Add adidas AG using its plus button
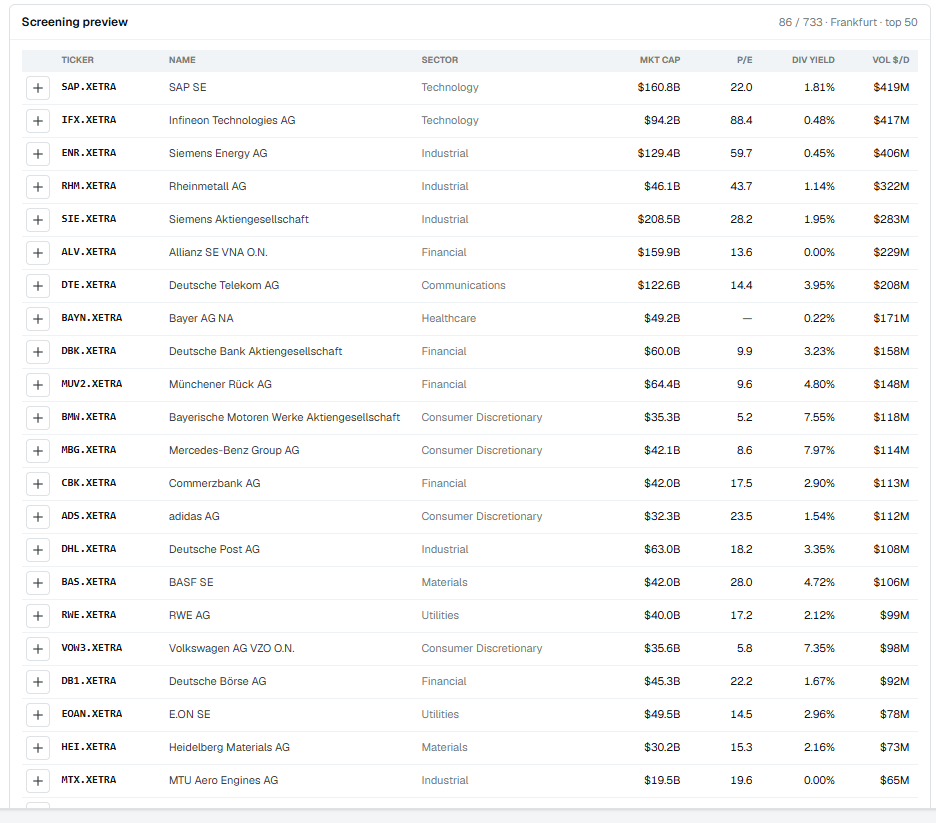The width and height of the screenshot is (936, 823). (38, 516)
